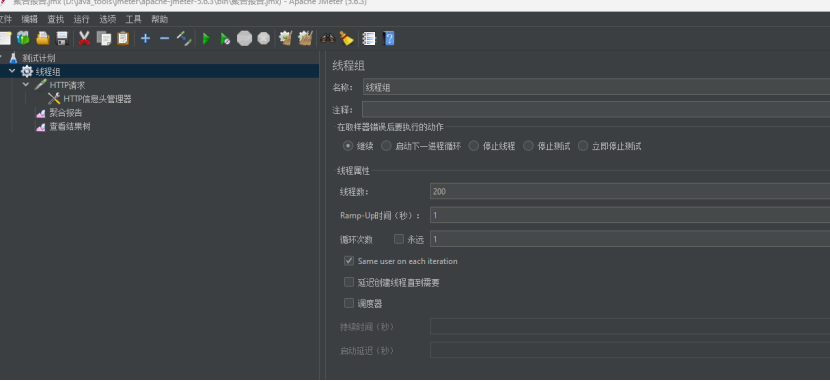830x381 pixels.
Task: Paste using the clipboard icon
Action: tap(123, 38)
